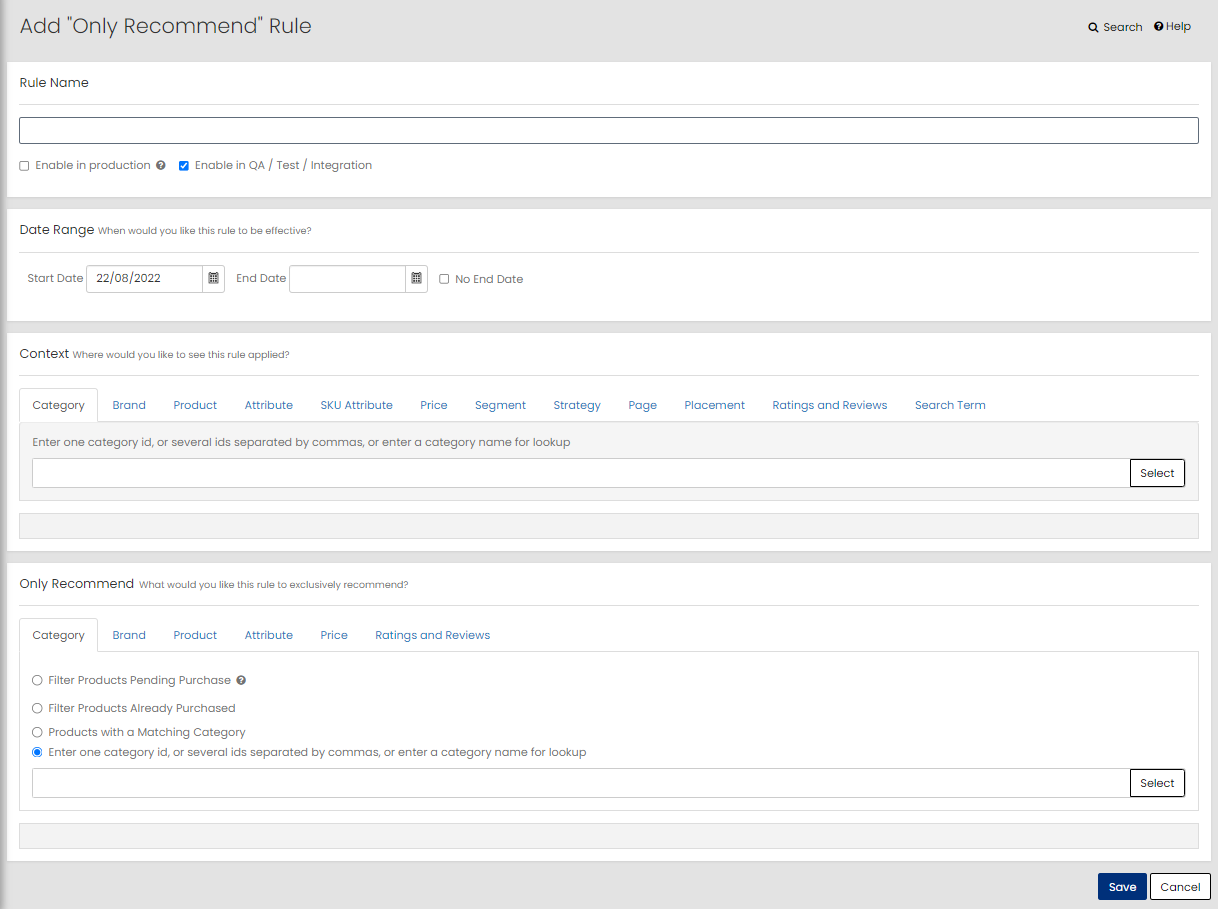This screenshot has width=1218, height=909.
Task: Click Cancel to discard the rule
Action: [x=1180, y=887]
